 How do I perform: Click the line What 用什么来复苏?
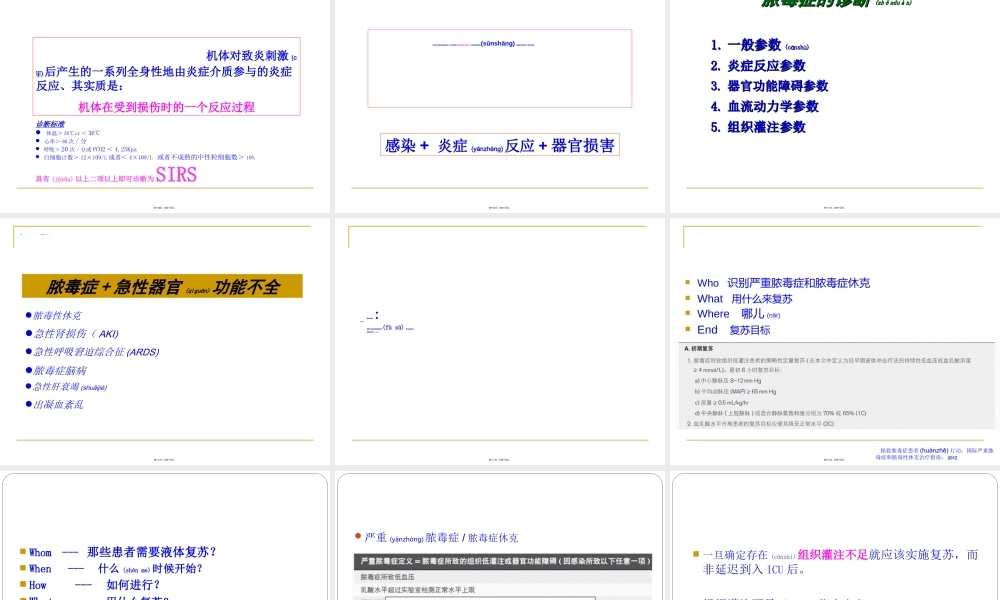[739, 298]
